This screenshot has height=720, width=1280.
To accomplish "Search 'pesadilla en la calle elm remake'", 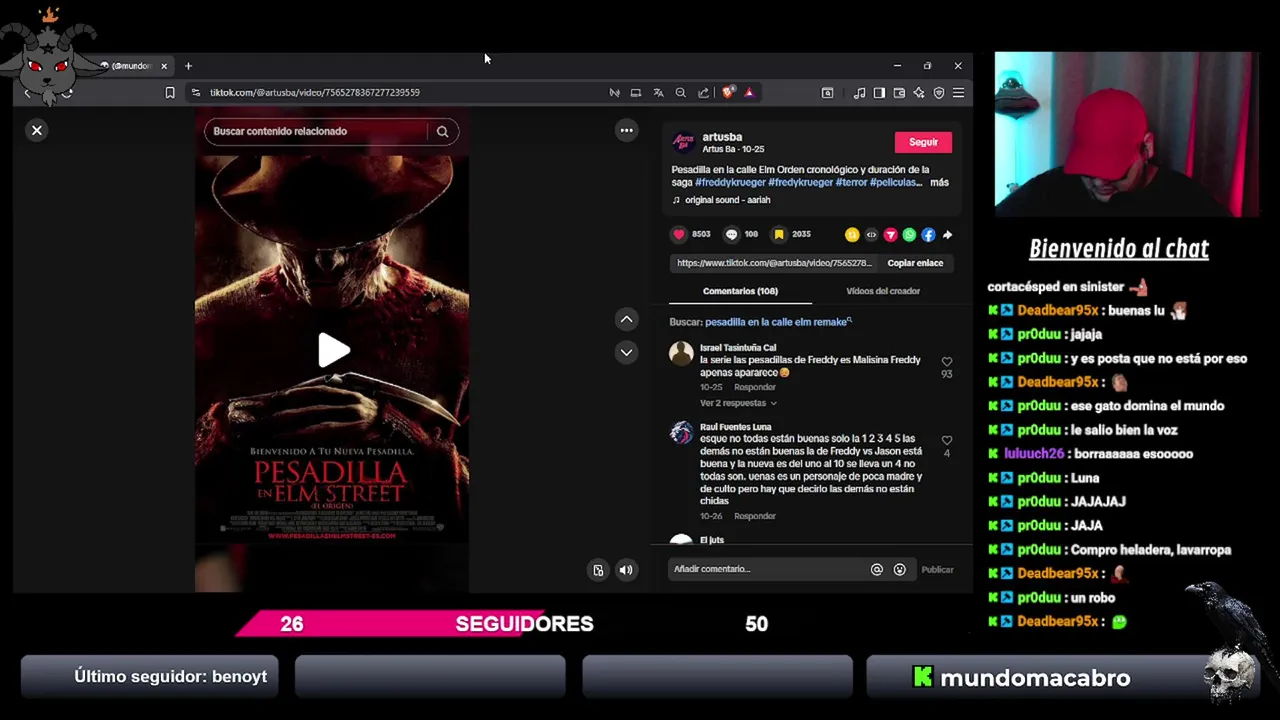I will point(778,322).
